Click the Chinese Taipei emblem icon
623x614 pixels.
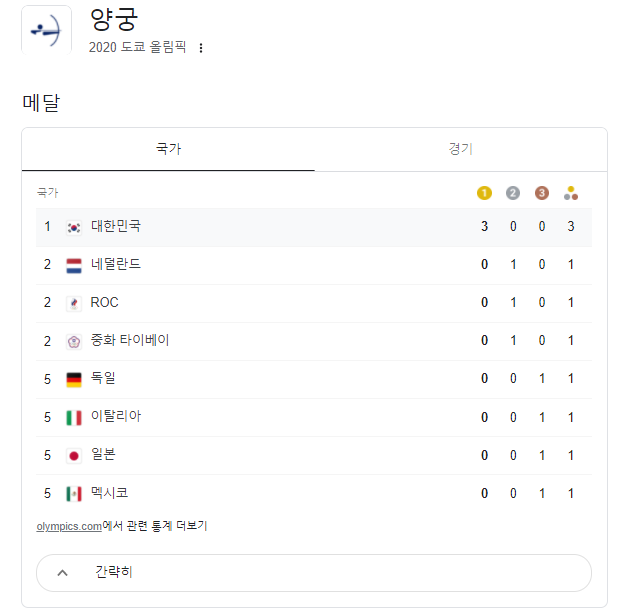click(74, 341)
